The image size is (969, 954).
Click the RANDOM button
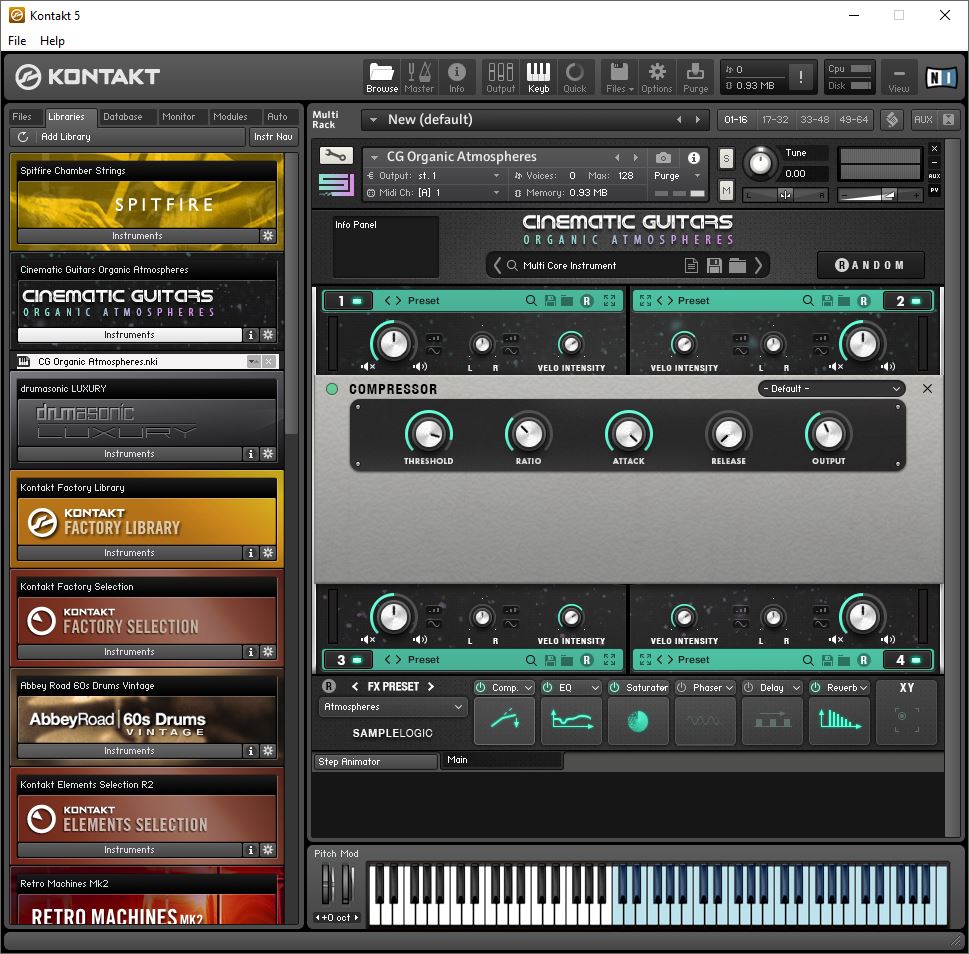click(870, 265)
